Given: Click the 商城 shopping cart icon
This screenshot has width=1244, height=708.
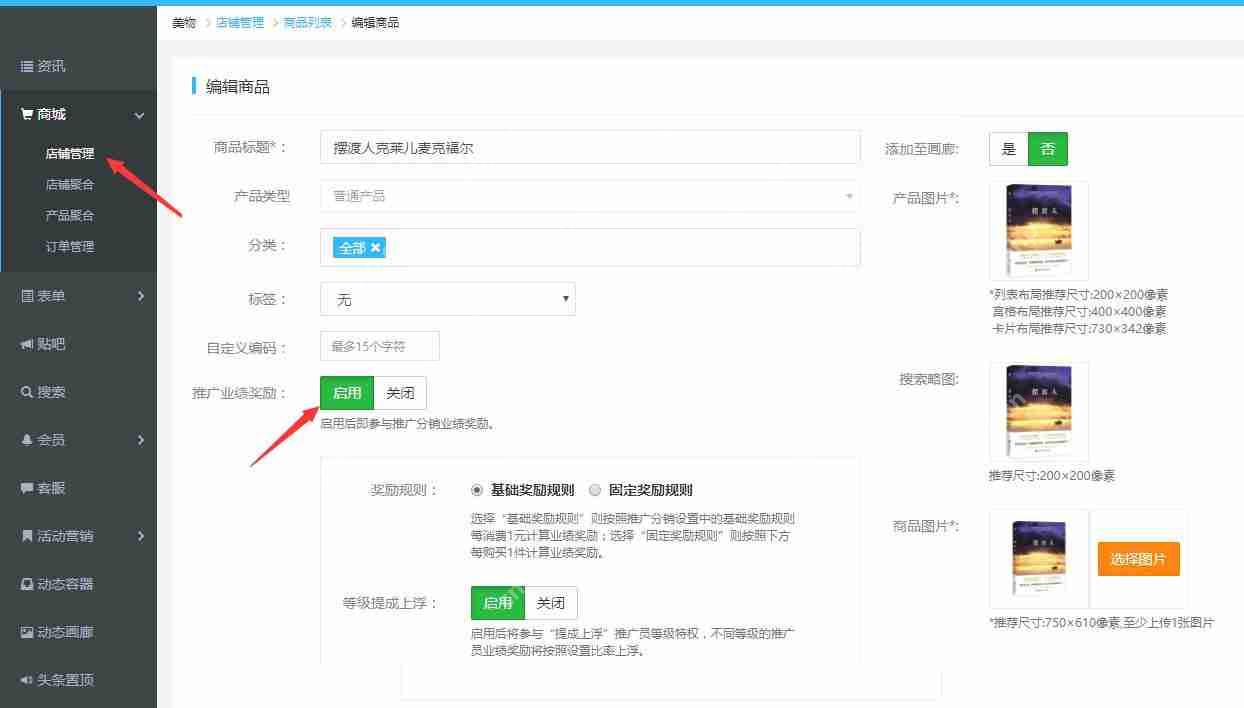Looking at the screenshot, I should pos(27,114).
